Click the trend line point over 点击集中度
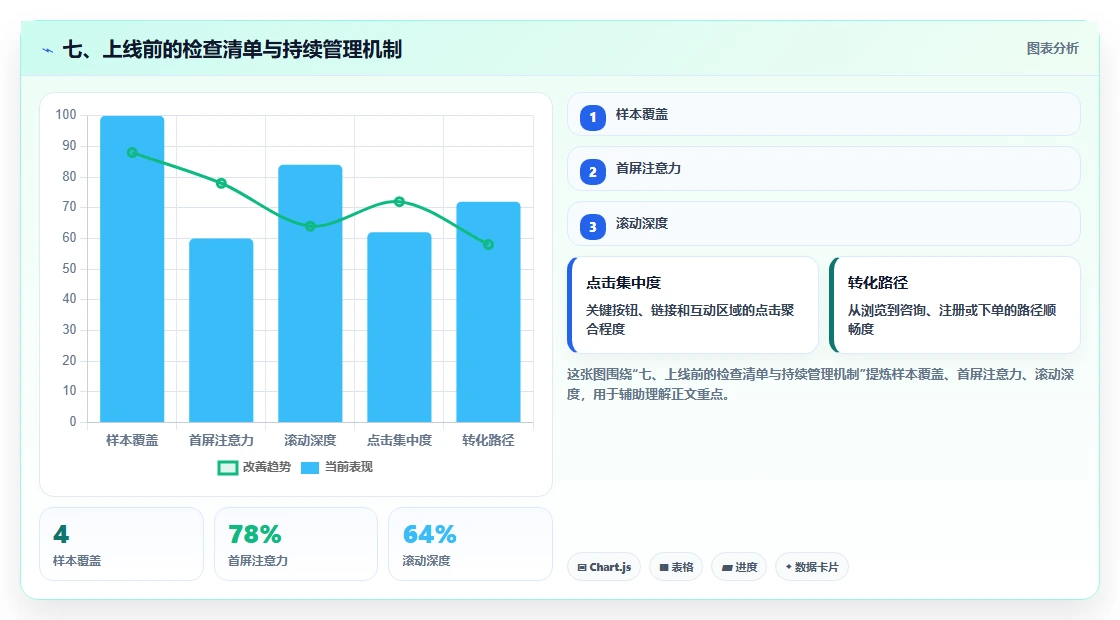1120x620 pixels. coord(399,202)
